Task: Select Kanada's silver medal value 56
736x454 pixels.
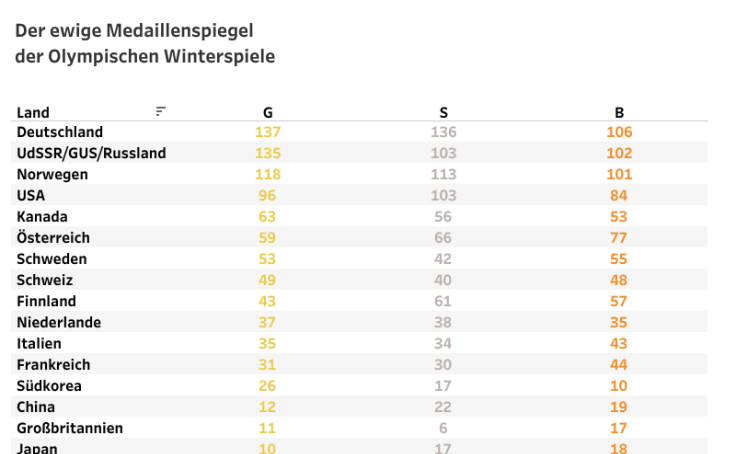Action: 443,216
